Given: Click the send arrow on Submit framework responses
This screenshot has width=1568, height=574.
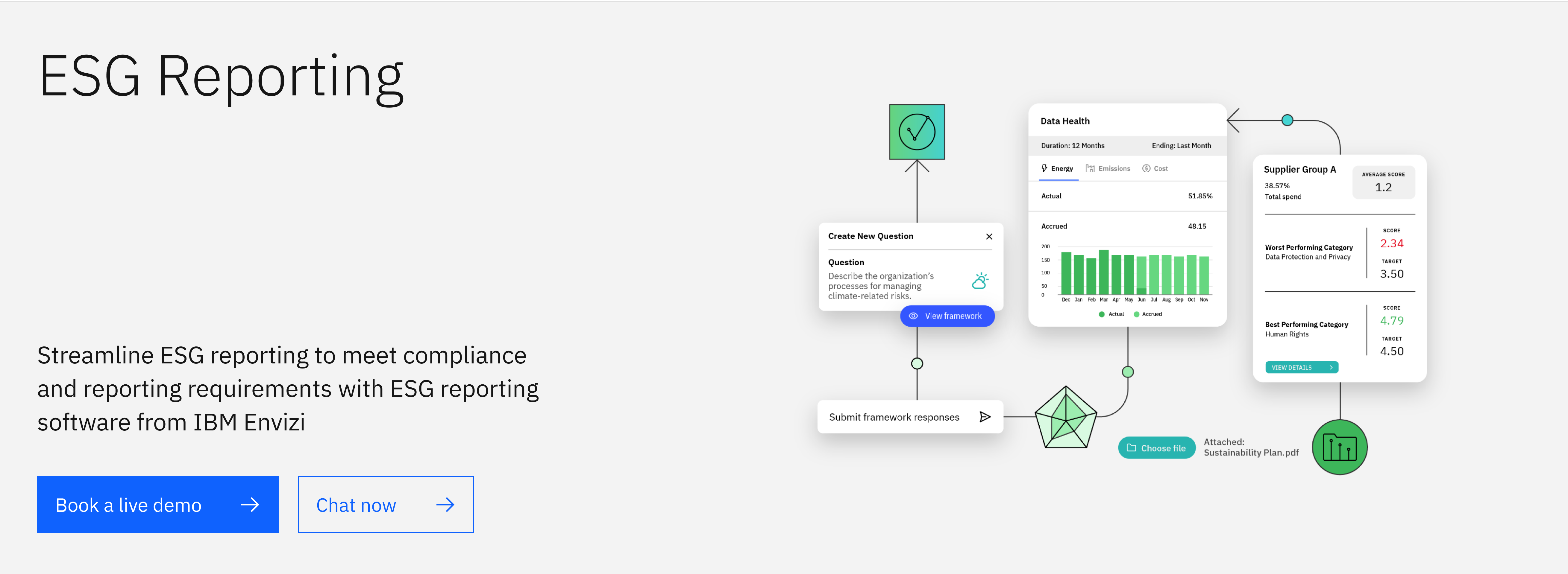Looking at the screenshot, I should 984,416.
